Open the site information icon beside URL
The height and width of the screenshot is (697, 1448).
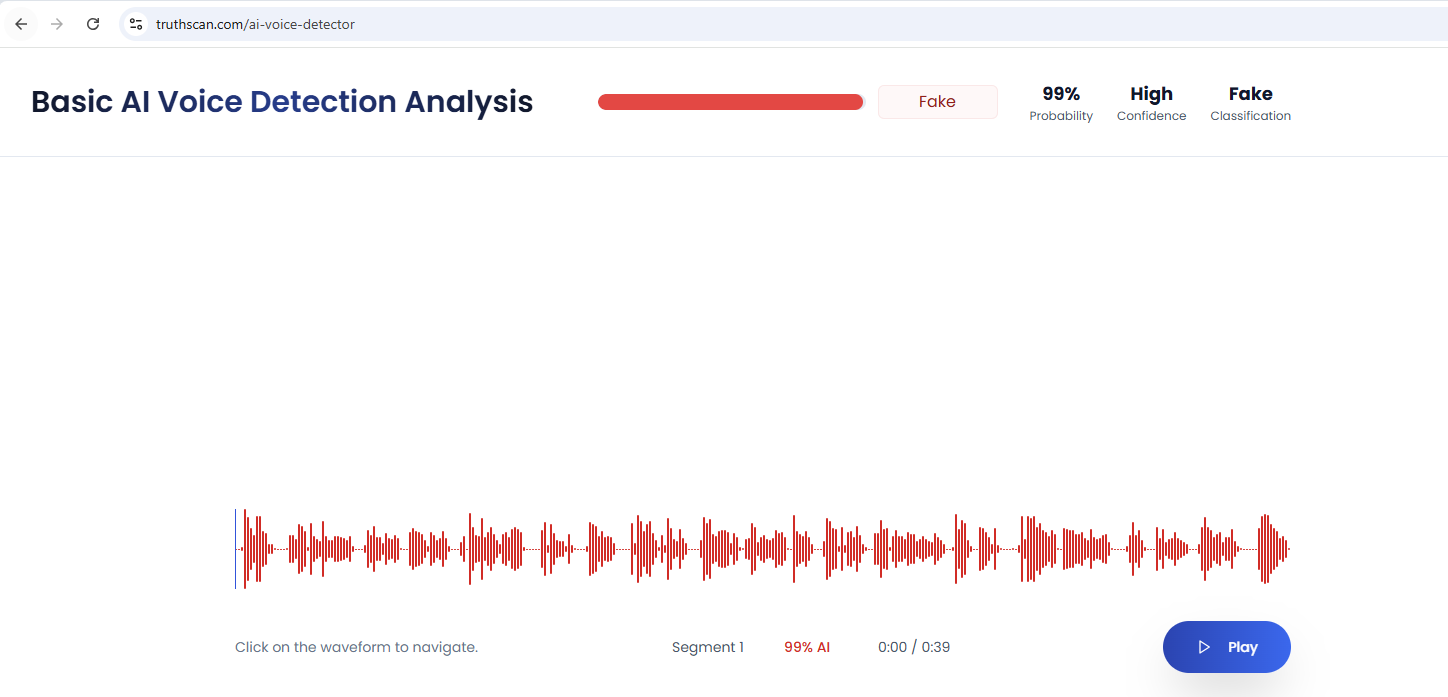(136, 24)
